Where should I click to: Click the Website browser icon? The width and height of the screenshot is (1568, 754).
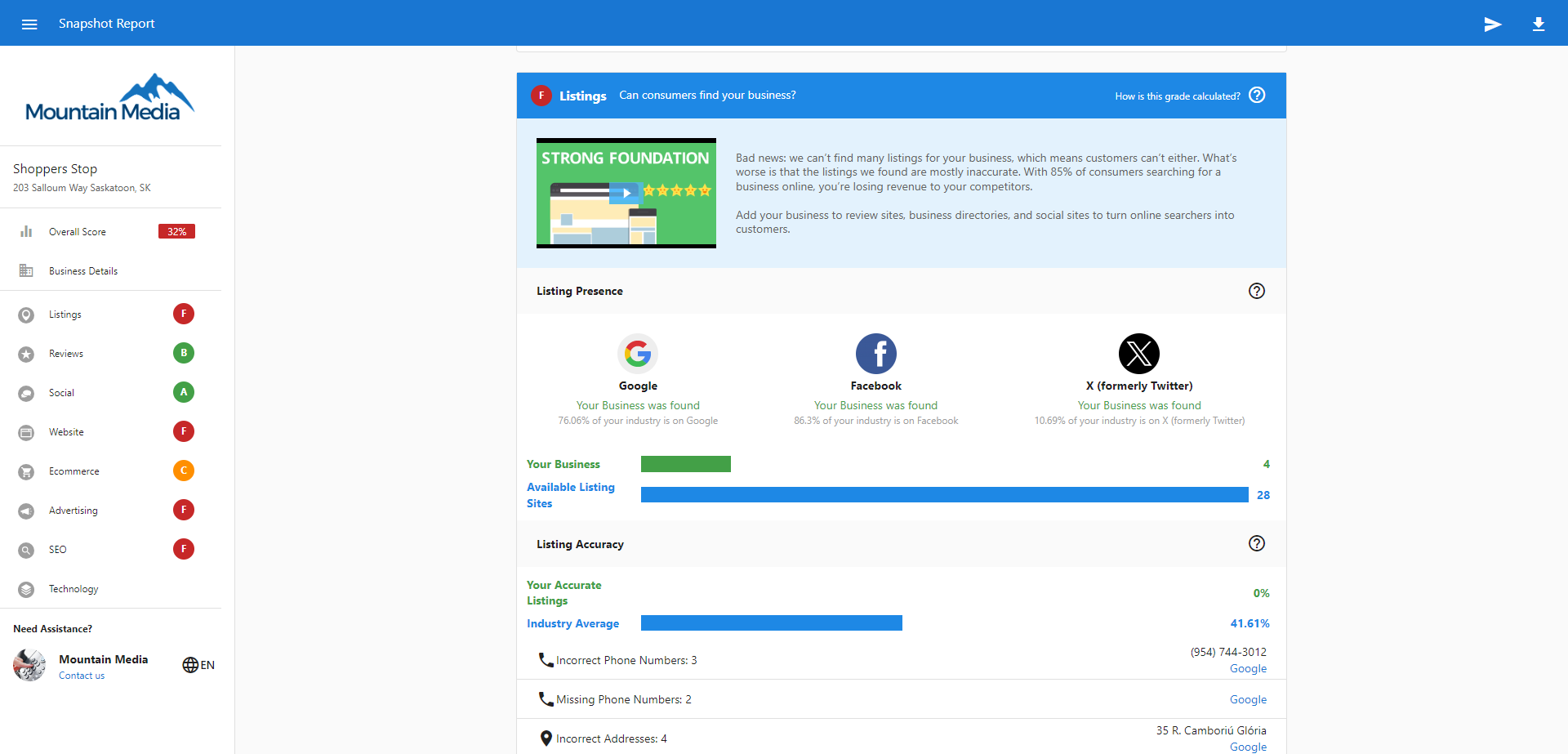pyautogui.click(x=26, y=432)
